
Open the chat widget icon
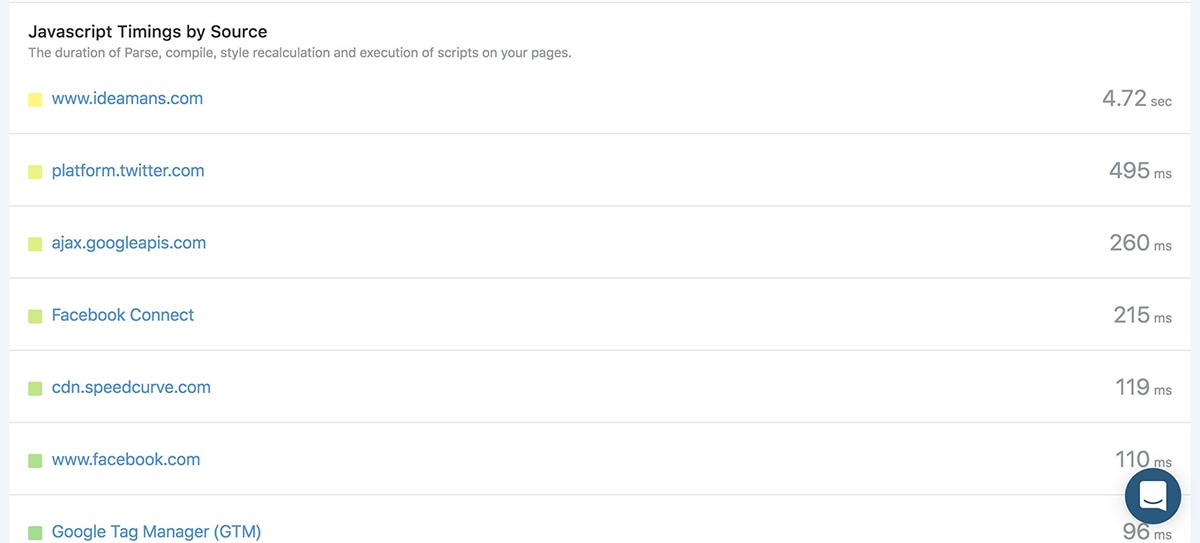[x=1153, y=496]
